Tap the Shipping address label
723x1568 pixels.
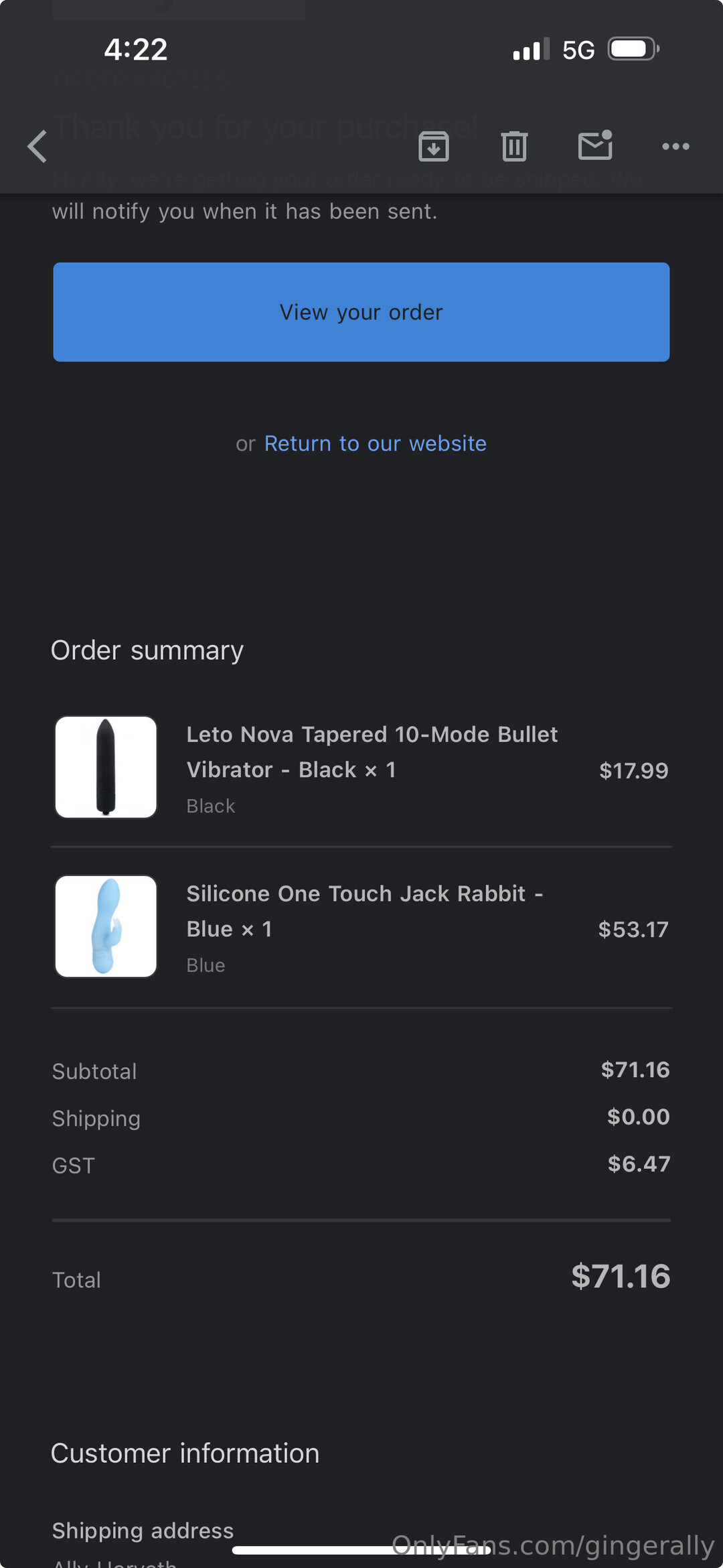143,1530
